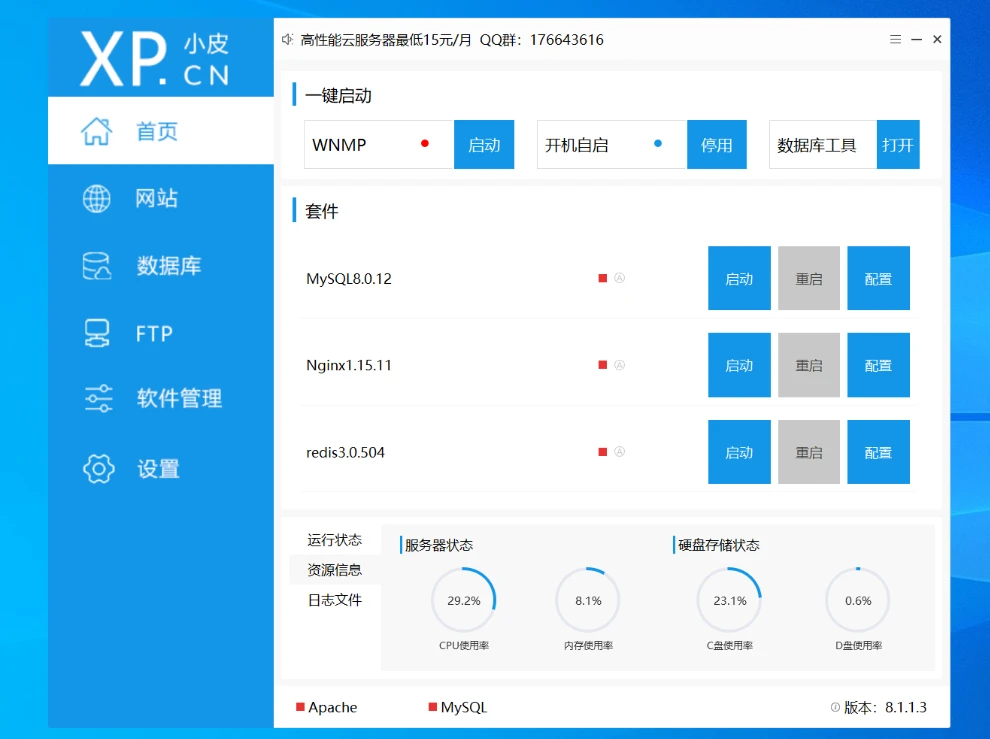
Task: Go to 网站 section
Action: pos(161,198)
